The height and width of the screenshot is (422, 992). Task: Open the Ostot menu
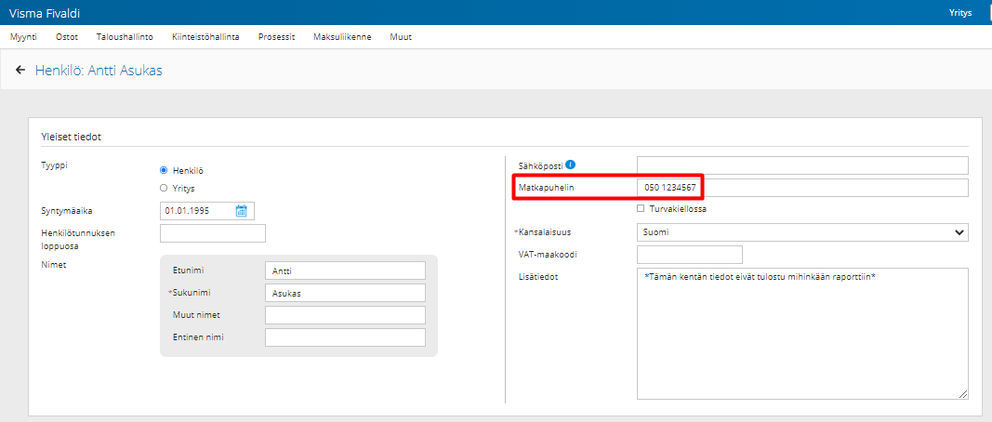point(66,37)
